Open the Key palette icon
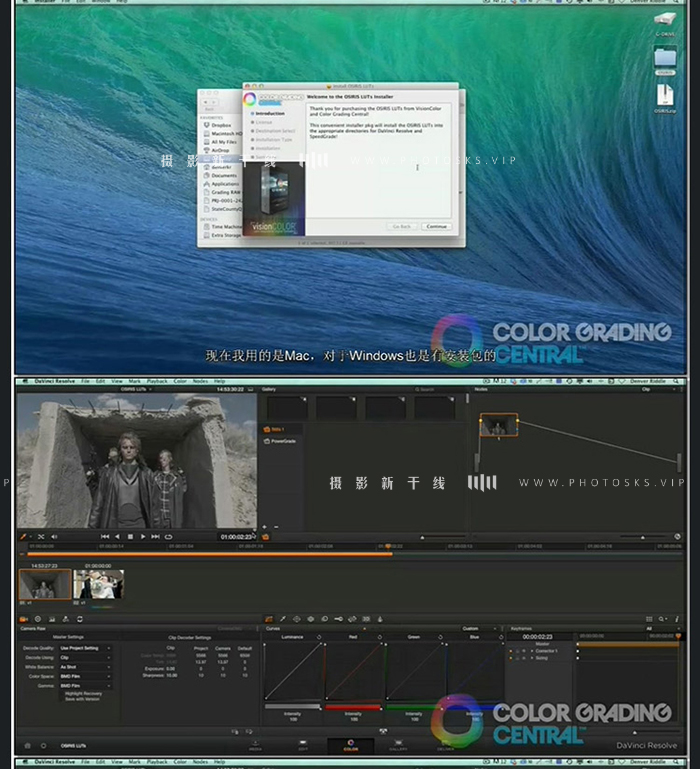 point(338,619)
